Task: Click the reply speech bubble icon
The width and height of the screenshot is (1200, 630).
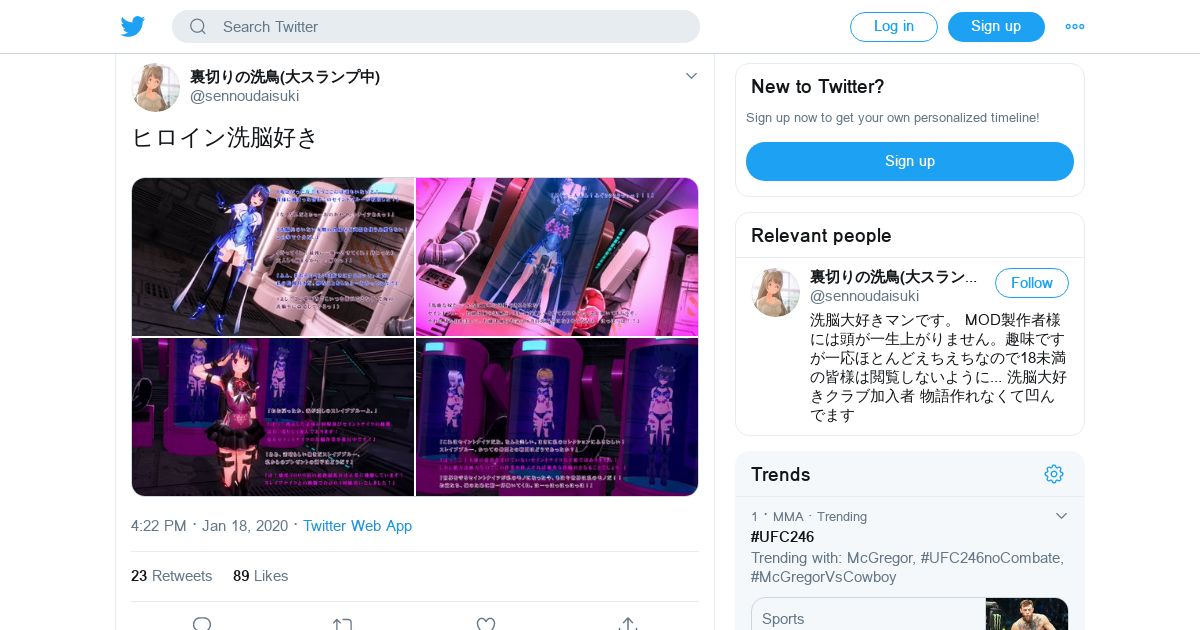Action: pyautogui.click(x=202, y=624)
